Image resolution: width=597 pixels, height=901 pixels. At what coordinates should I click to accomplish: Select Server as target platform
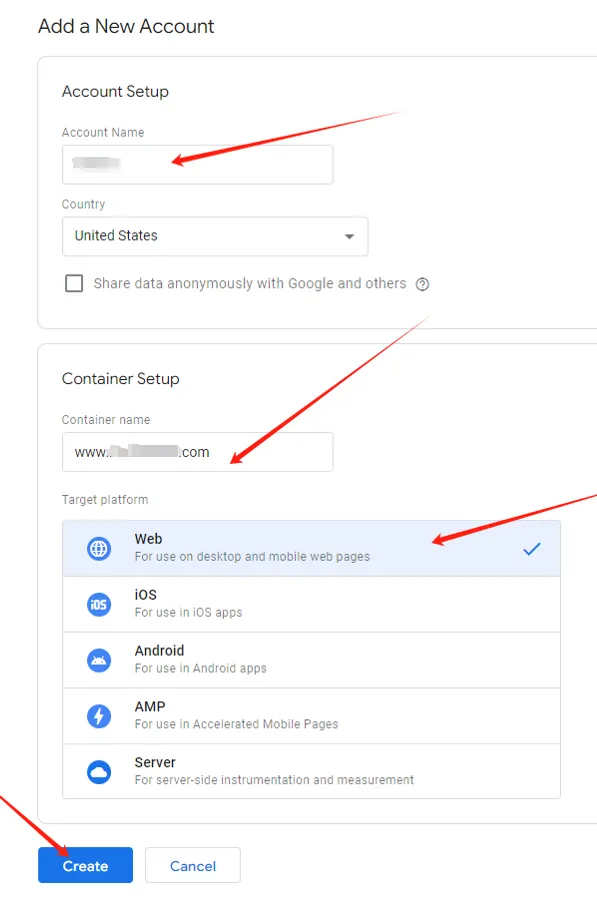311,771
